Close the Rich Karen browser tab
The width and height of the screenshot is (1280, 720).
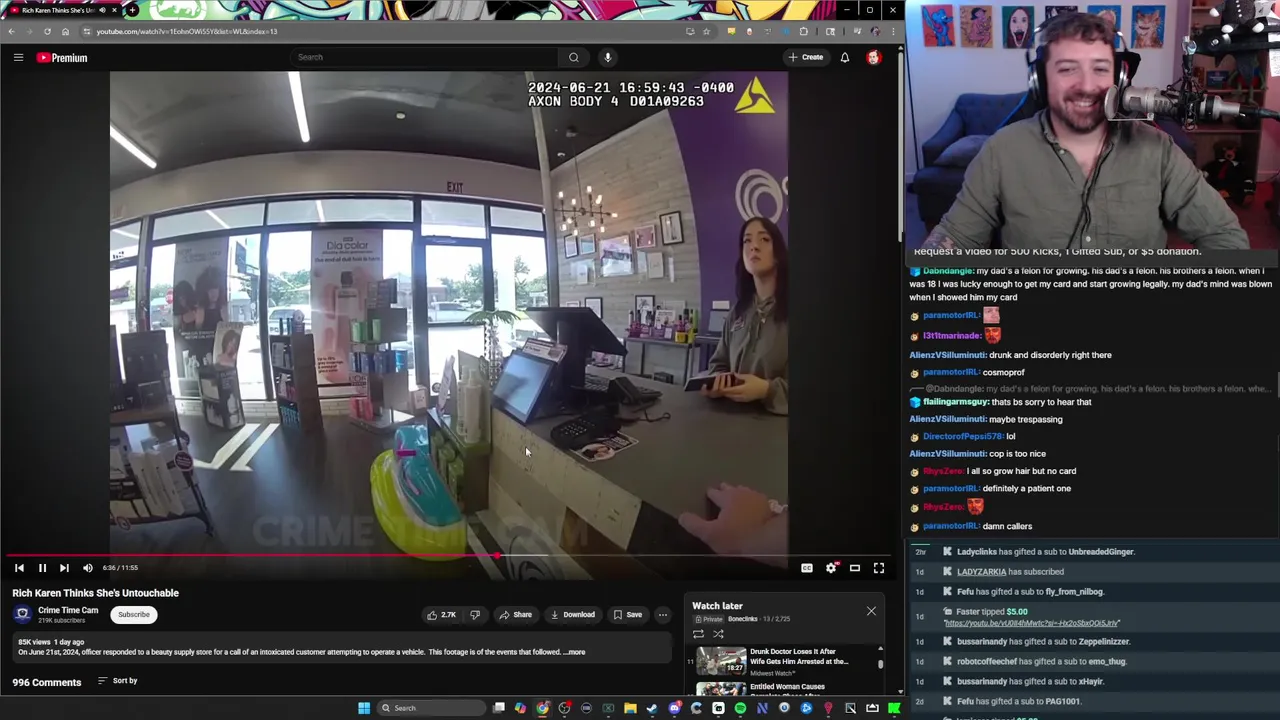pos(114,10)
